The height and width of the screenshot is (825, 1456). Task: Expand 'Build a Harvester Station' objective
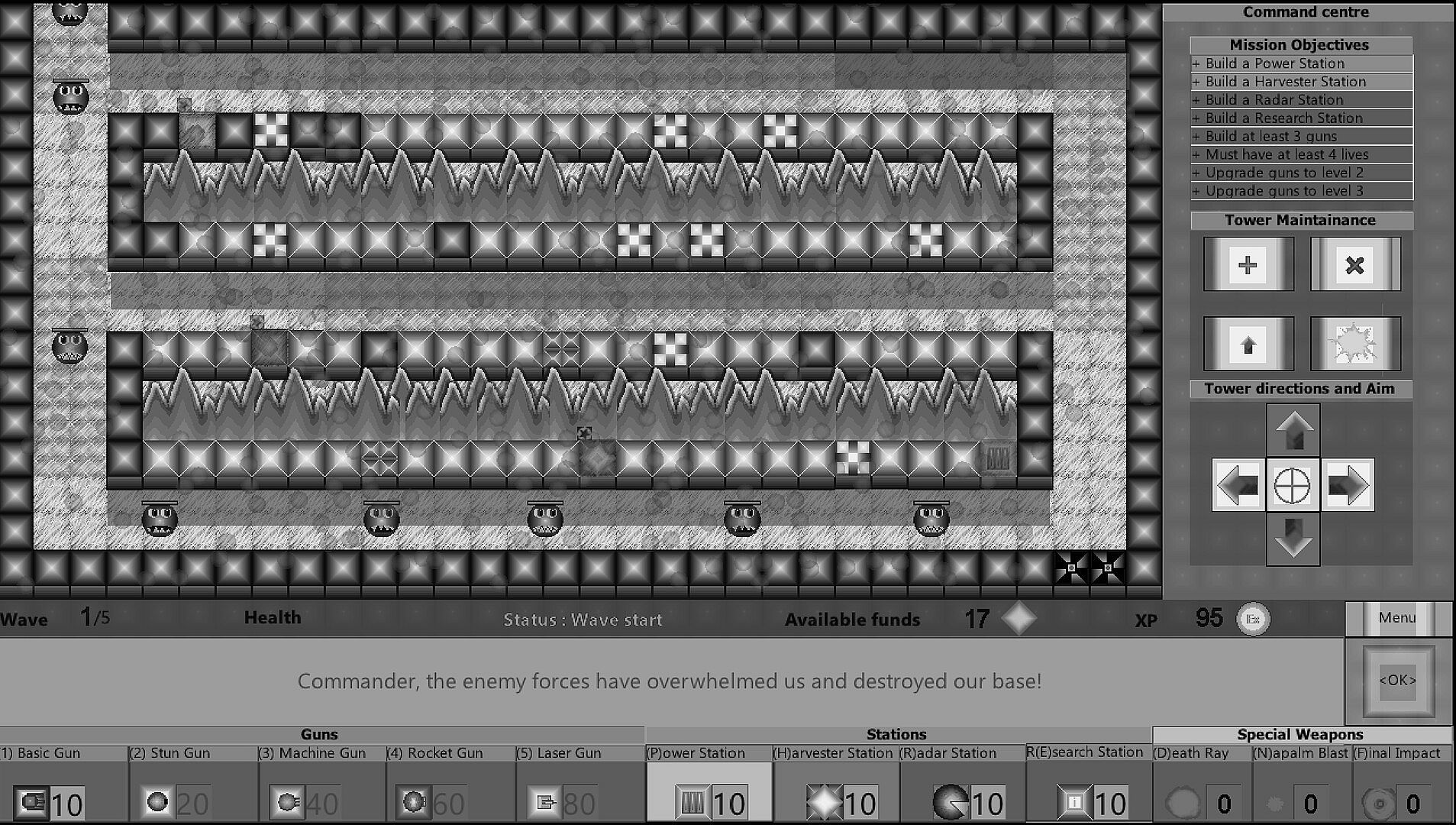click(x=1302, y=82)
